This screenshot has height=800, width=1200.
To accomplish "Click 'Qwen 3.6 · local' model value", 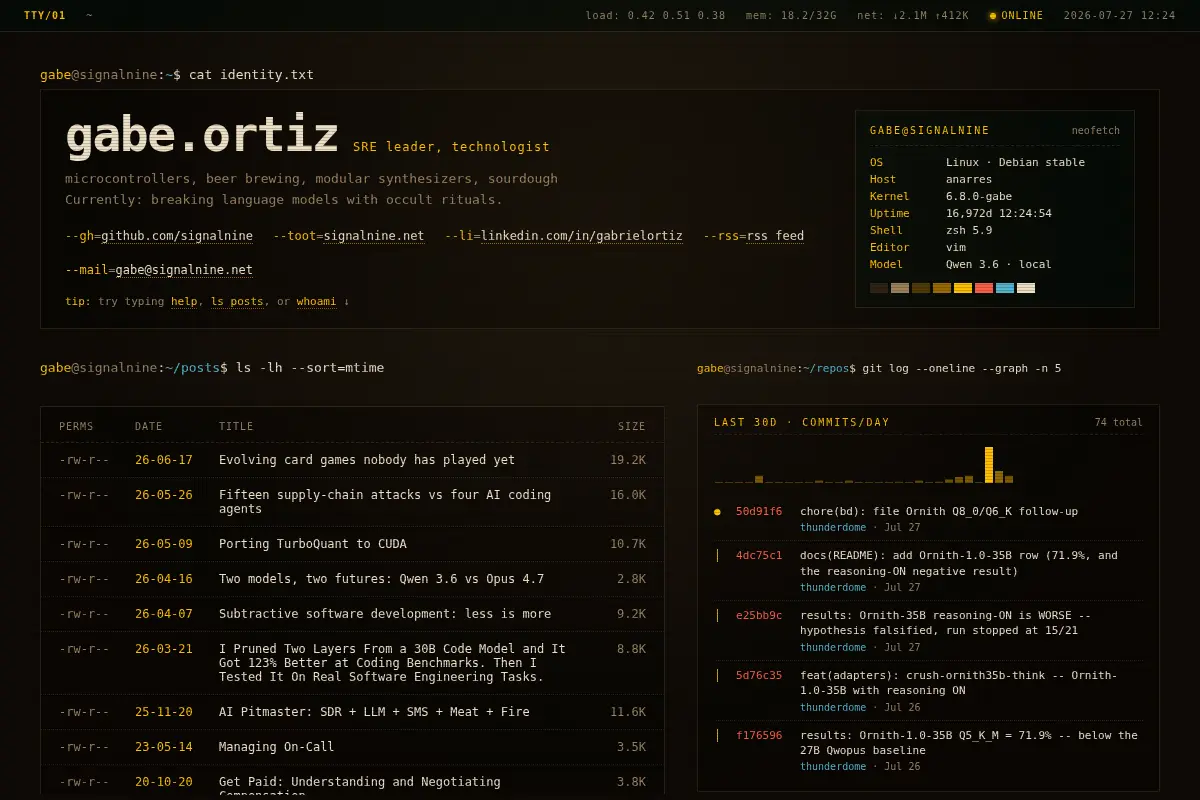I will [x=999, y=265].
